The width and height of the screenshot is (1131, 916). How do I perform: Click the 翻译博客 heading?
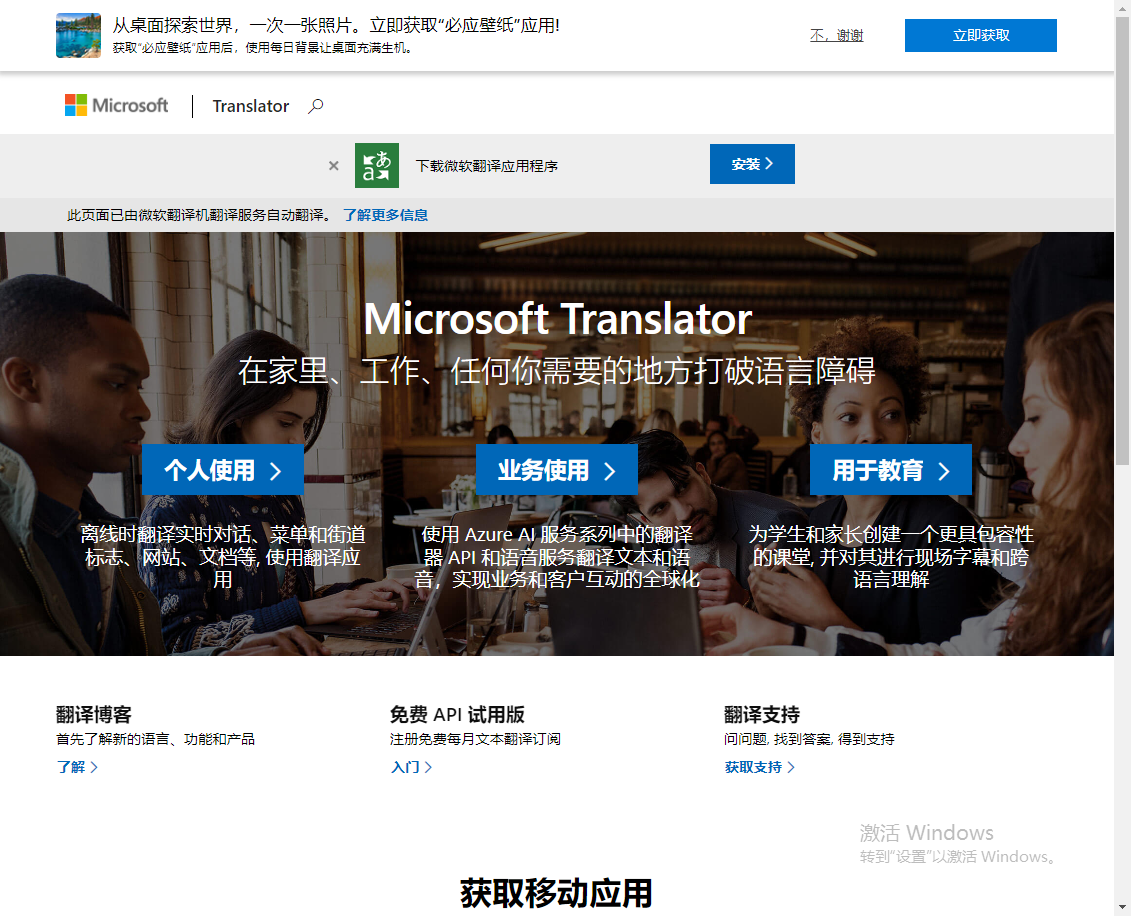pyautogui.click(x=94, y=714)
